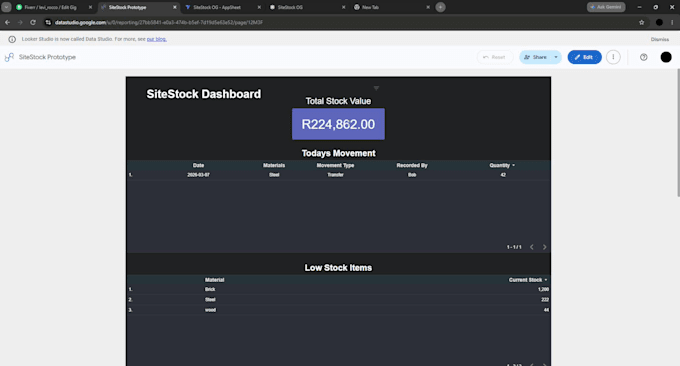The width and height of the screenshot is (680, 366).
Task: Sort by the Movement Type column header
Action: coord(335,165)
